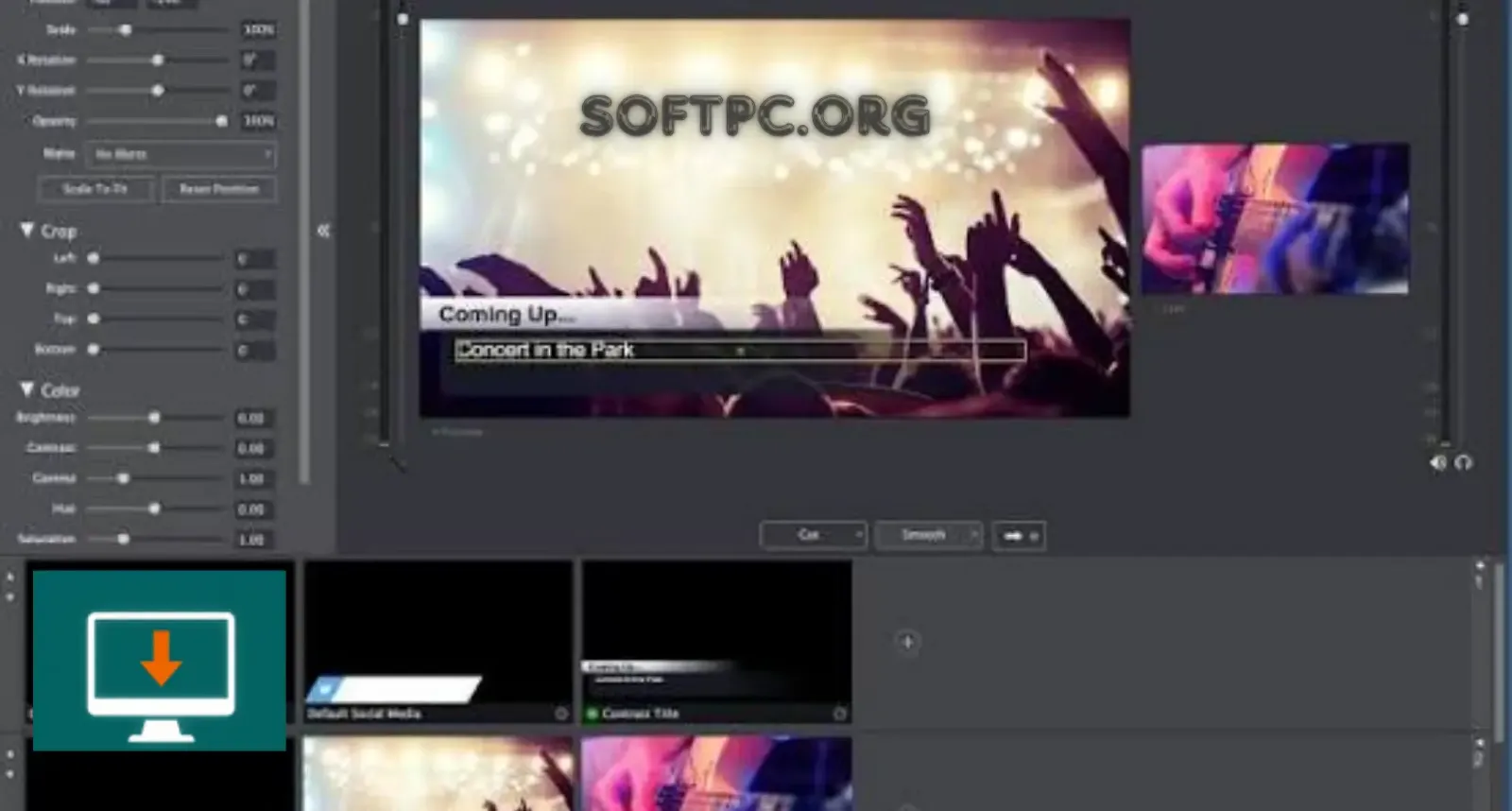Collapse the Crop section triangle
The image size is (1512, 811).
[27, 230]
